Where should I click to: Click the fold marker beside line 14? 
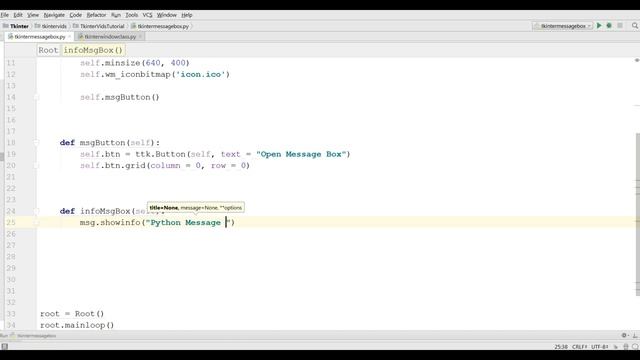coord(36,97)
